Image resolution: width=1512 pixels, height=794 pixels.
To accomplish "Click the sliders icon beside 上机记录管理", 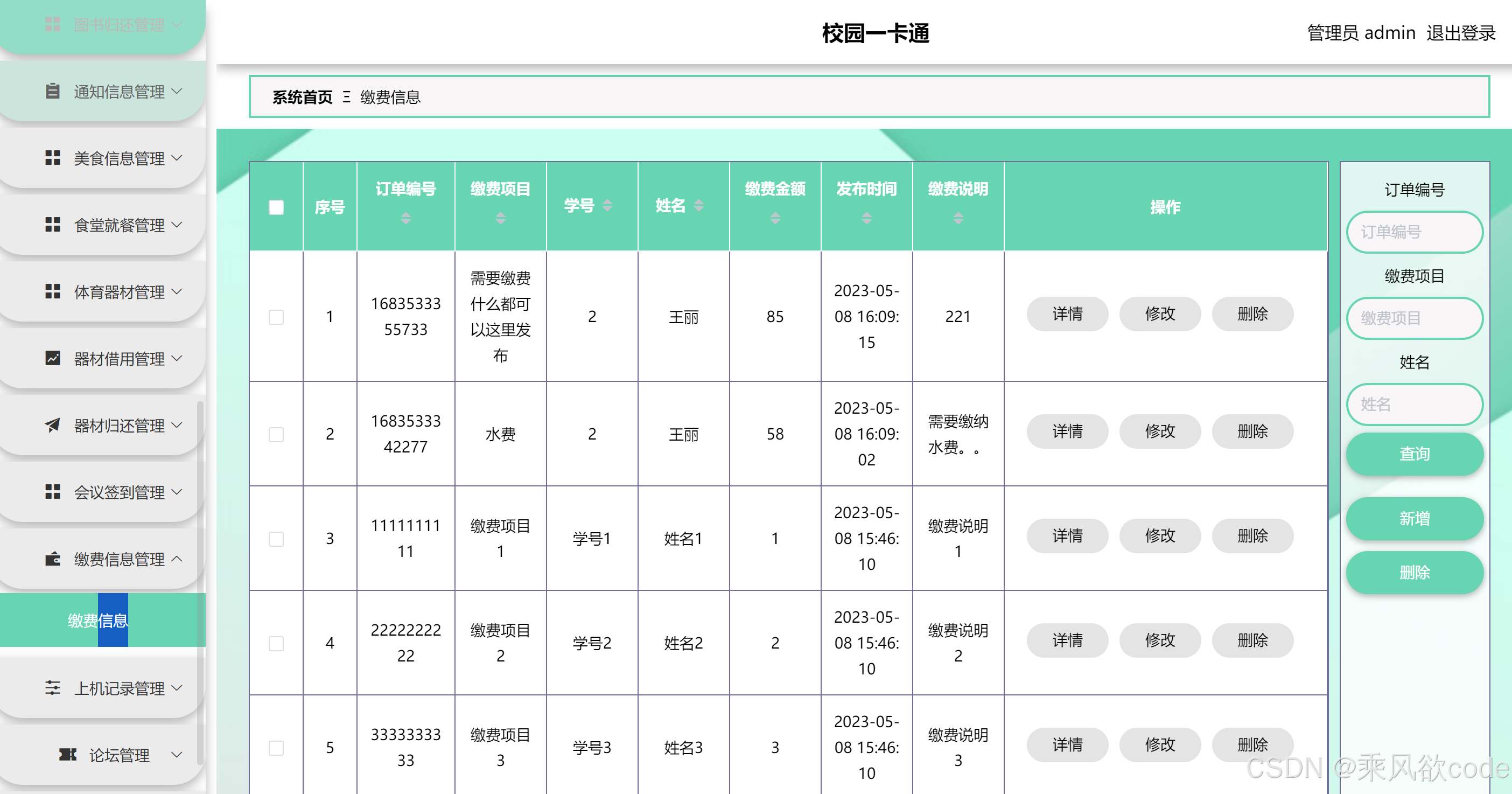I will coord(52,688).
